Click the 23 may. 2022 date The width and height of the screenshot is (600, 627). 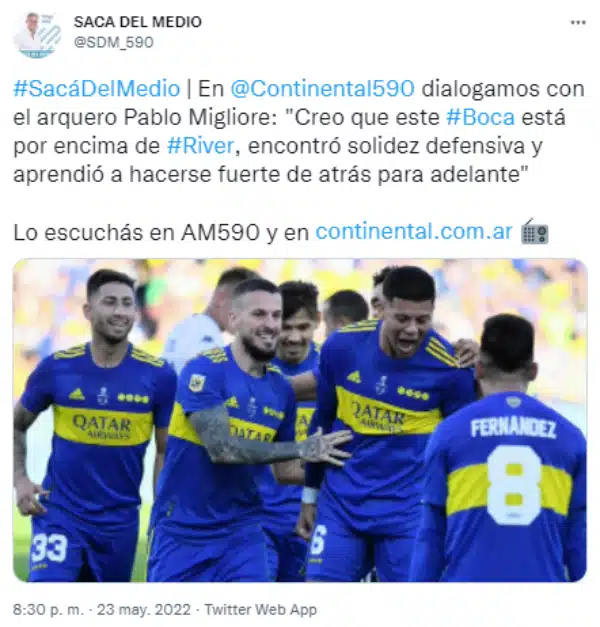coord(144,610)
